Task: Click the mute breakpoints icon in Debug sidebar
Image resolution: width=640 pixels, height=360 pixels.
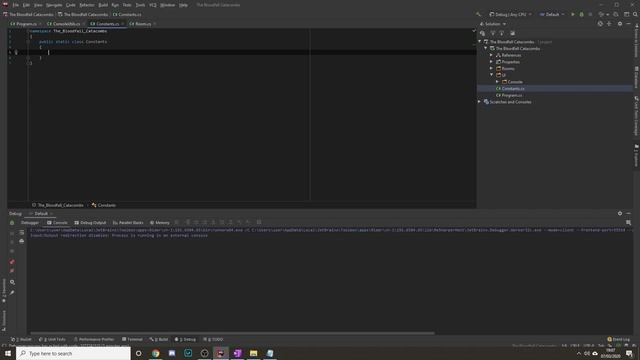Action: 12,271
